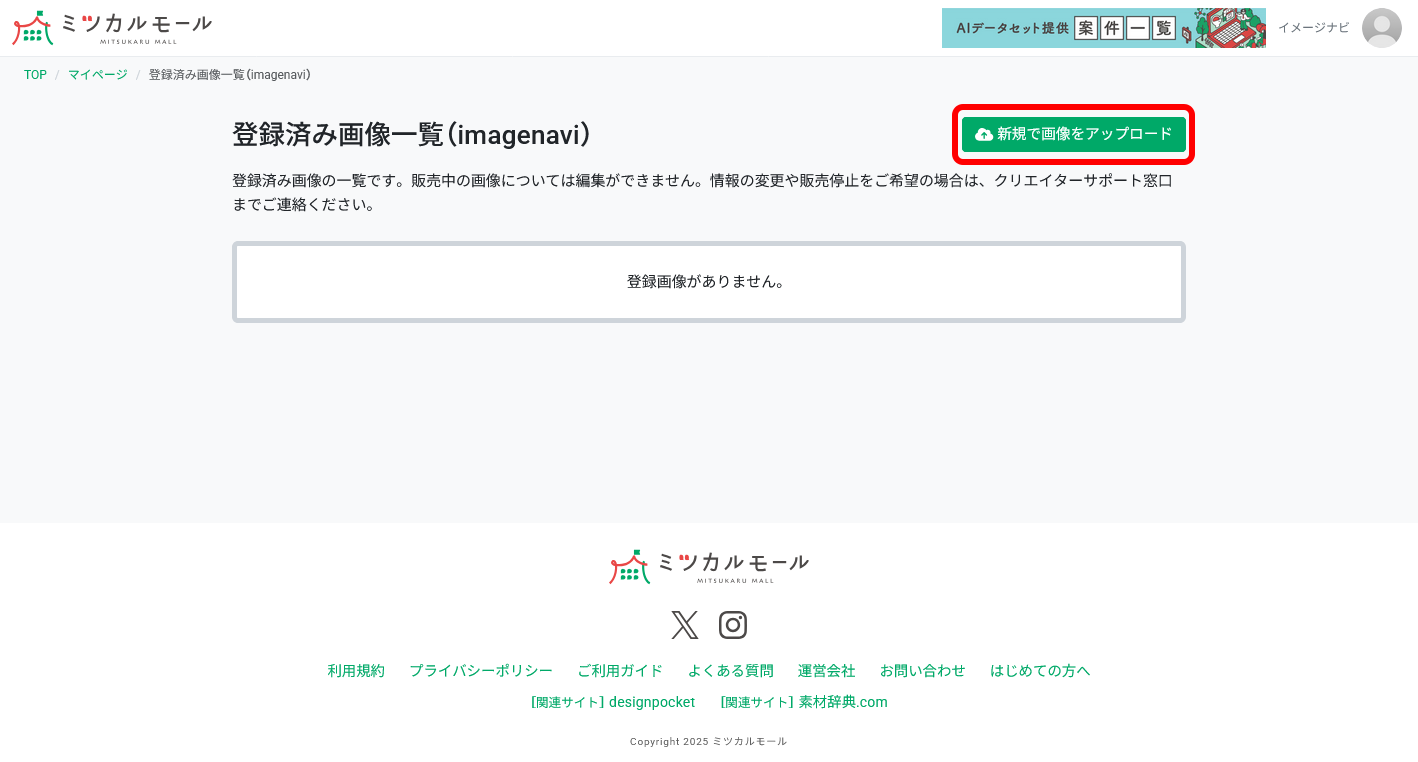Click the profile avatar icon top right
Screen dimensions: 1418x762
(x=1381, y=29)
